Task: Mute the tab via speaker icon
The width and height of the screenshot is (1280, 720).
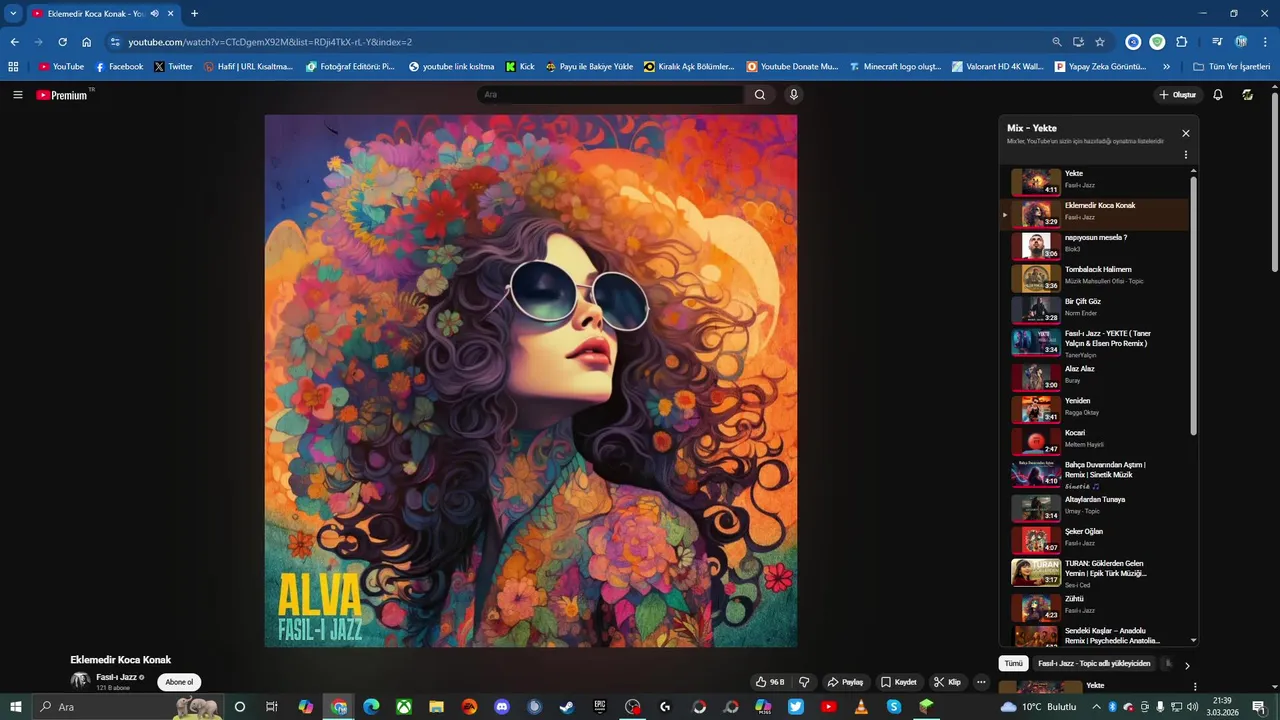Action: tap(154, 14)
